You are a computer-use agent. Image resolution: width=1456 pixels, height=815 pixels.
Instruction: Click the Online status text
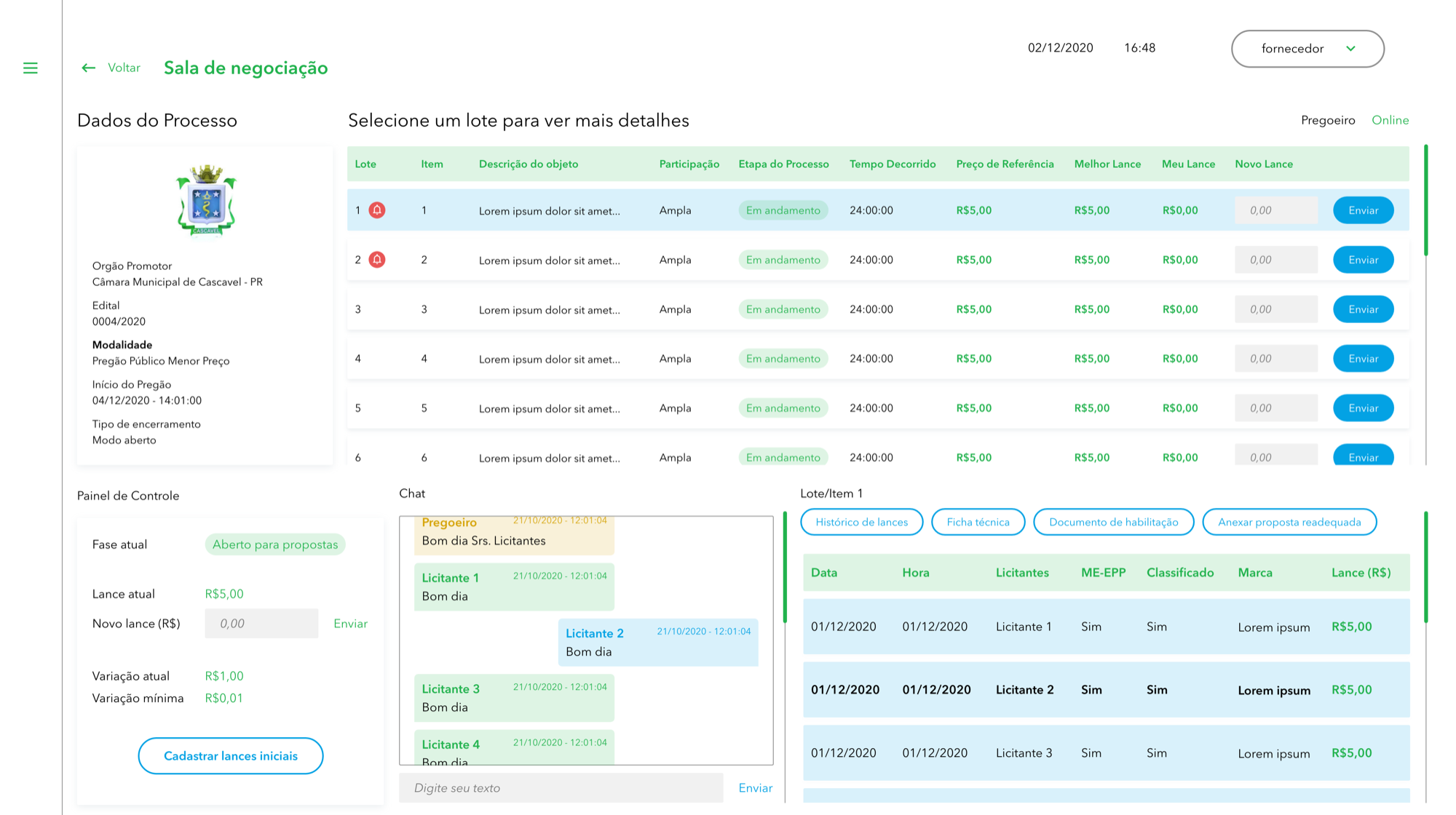tap(1390, 120)
